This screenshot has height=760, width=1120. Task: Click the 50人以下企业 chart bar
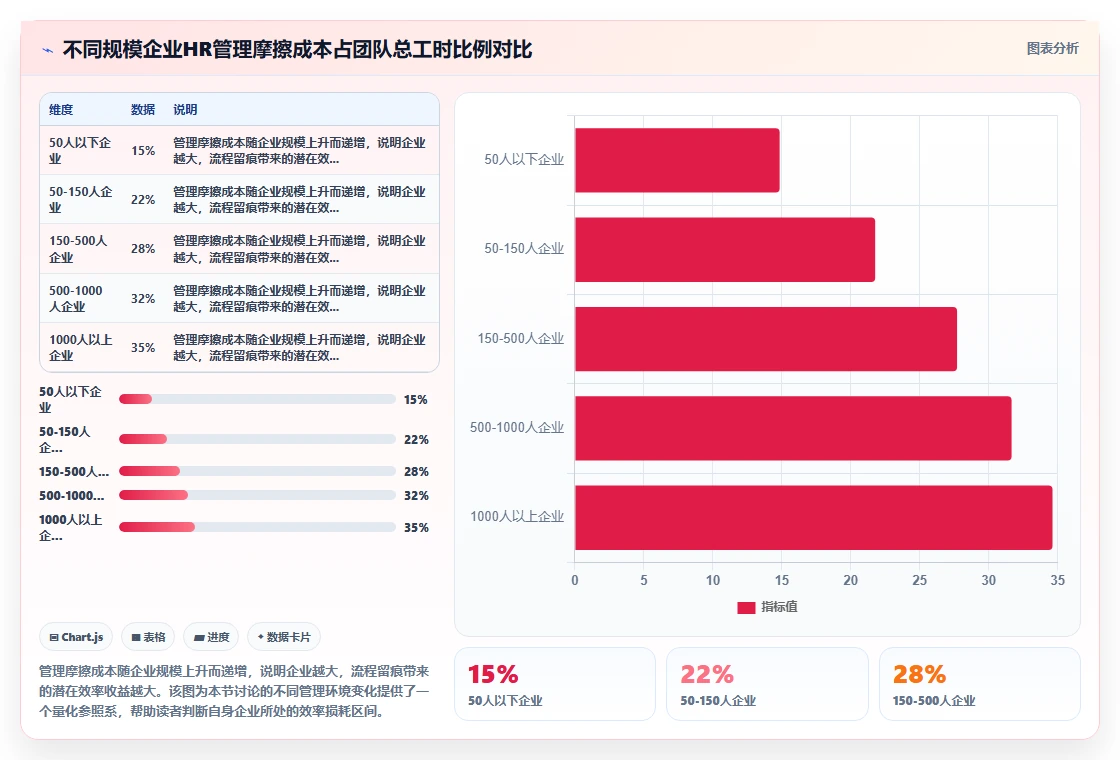pyautogui.click(x=677, y=160)
